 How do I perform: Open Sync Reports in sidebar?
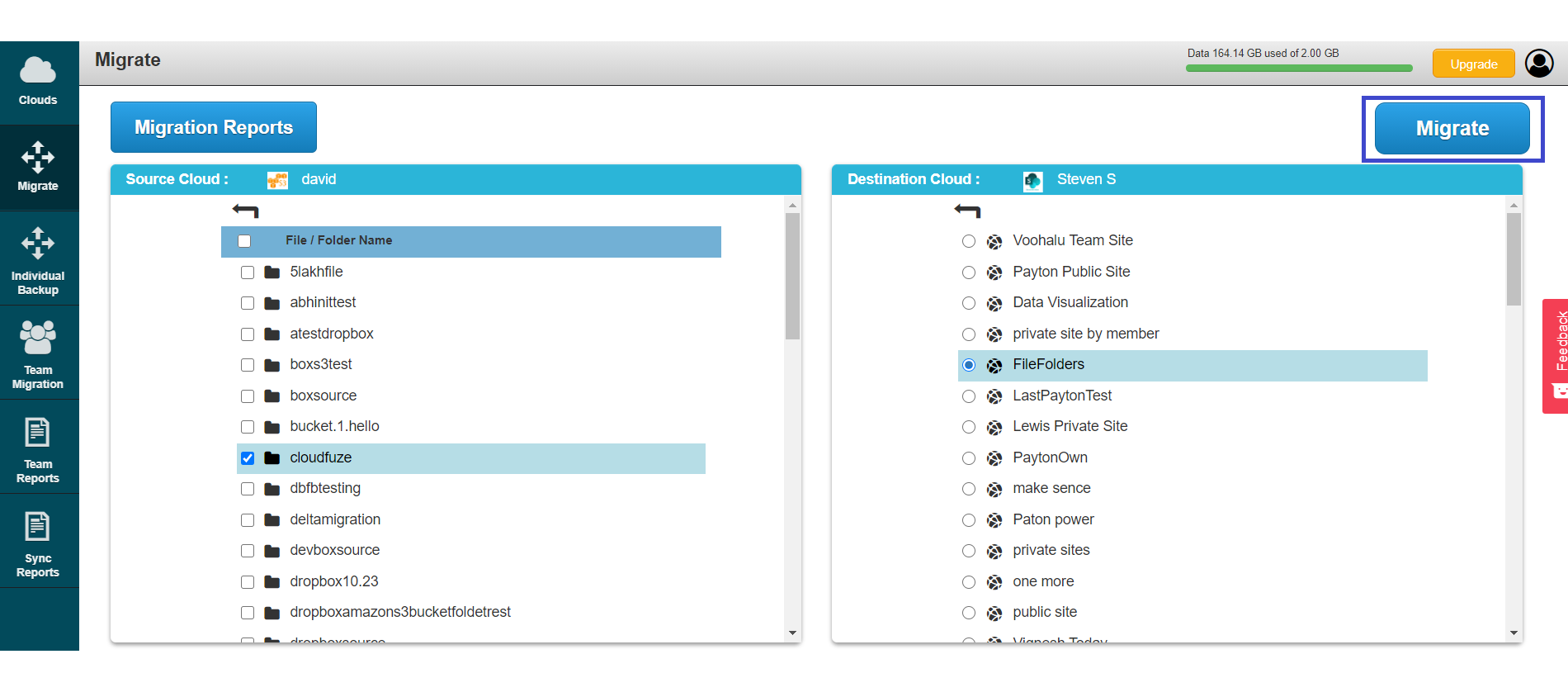tap(39, 543)
